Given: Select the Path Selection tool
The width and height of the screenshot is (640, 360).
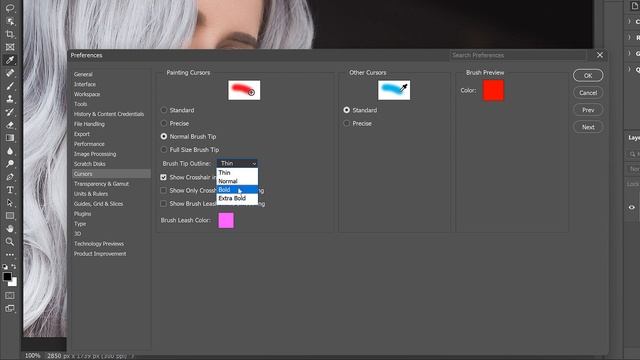Looking at the screenshot, I should (10, 203).
